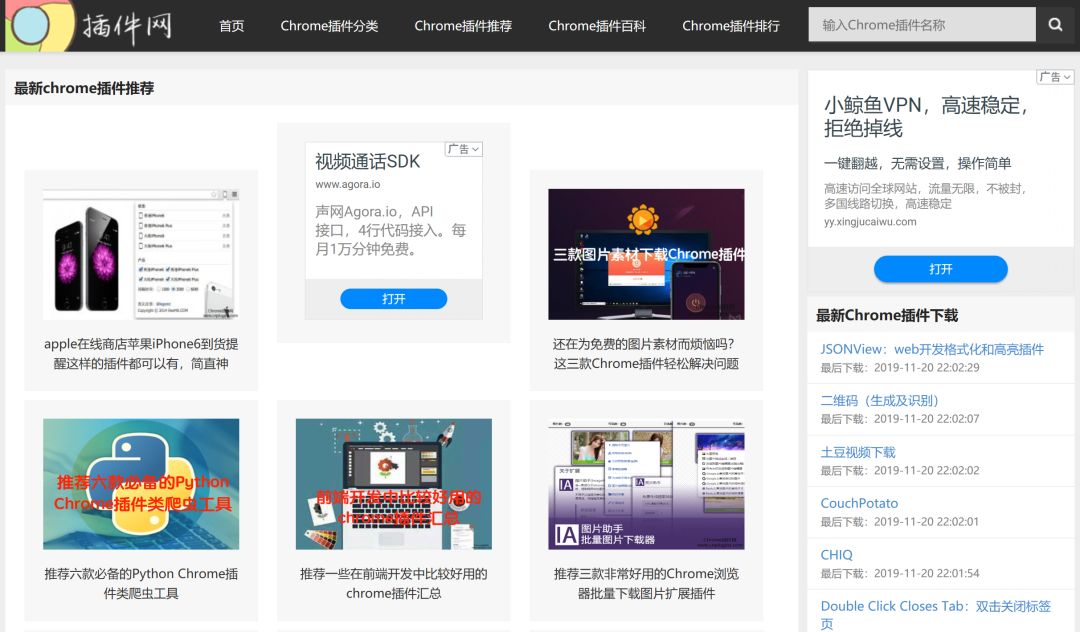The image size is (1080, 632).
Task: Click timestamp 2019-11-20 22:02:29
Action: click(x=926, y=368)
